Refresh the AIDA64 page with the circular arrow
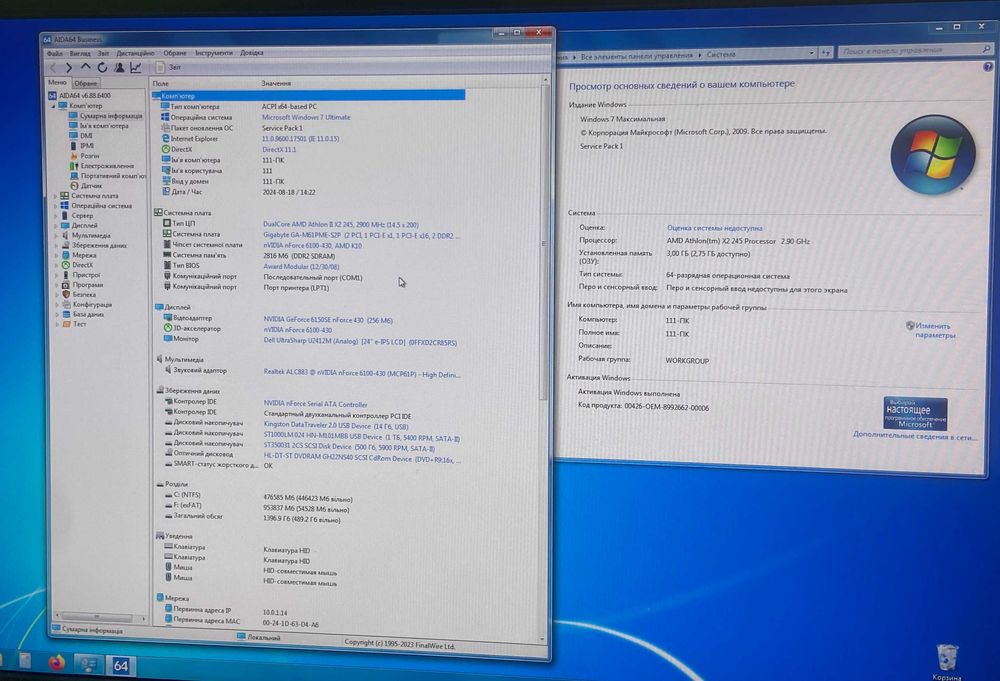 [x=102, y=67]
